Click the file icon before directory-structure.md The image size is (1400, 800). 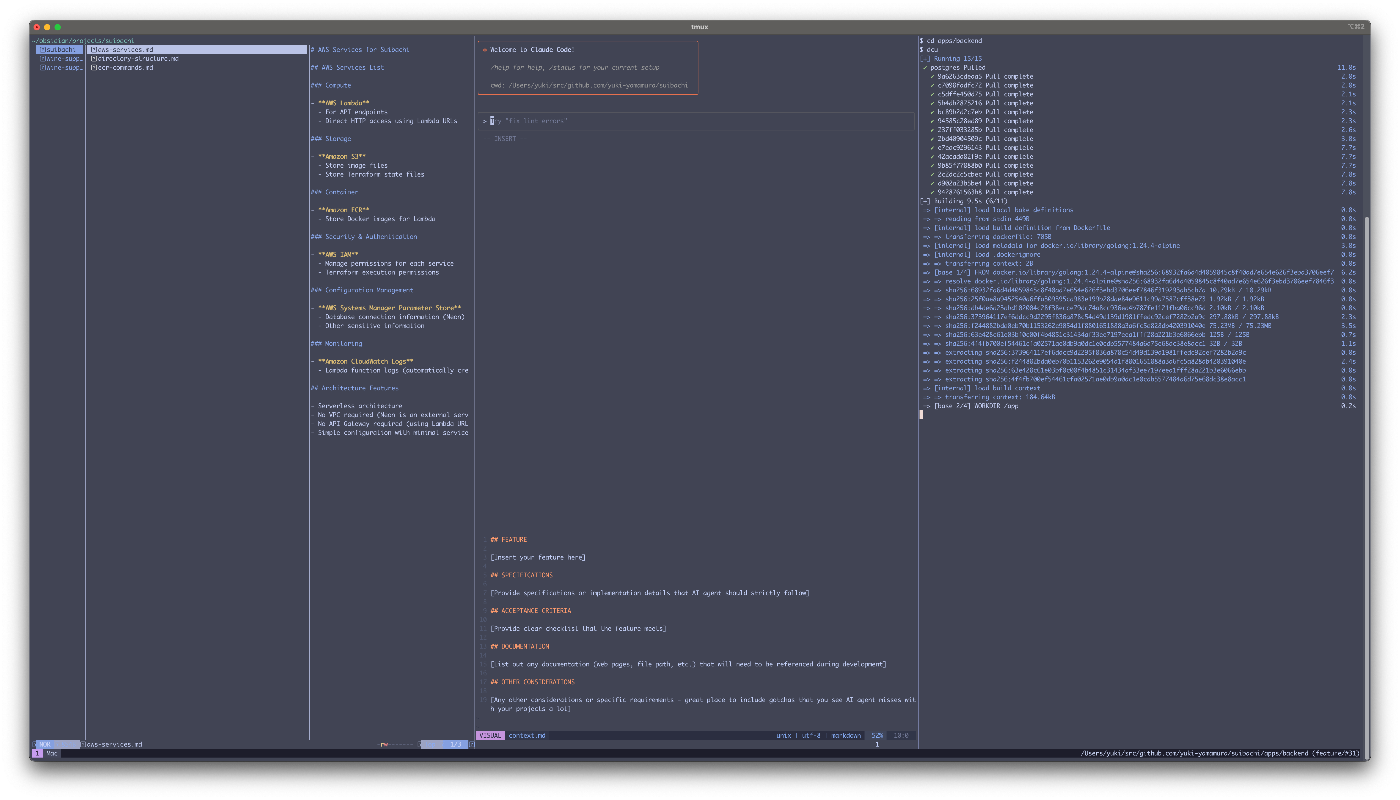tap(92, 58)
